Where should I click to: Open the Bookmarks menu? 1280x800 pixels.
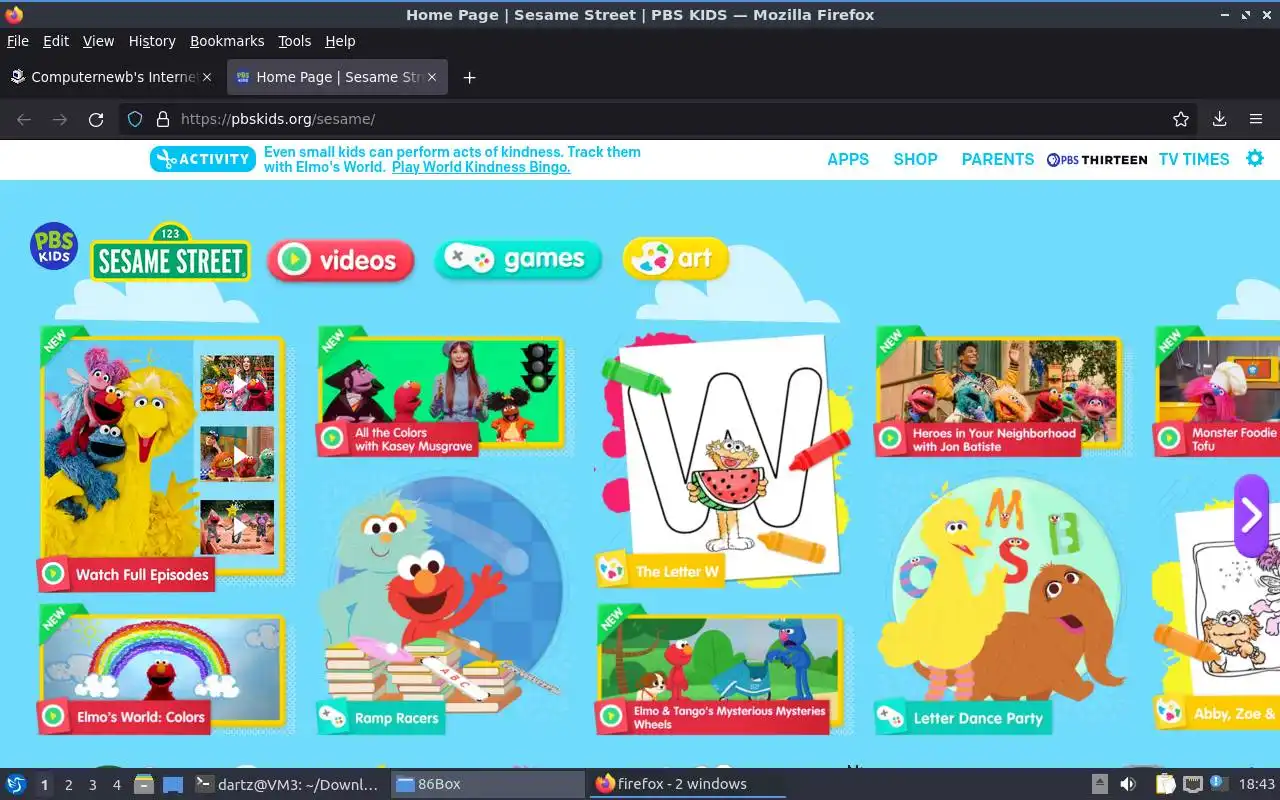(227, 41)
